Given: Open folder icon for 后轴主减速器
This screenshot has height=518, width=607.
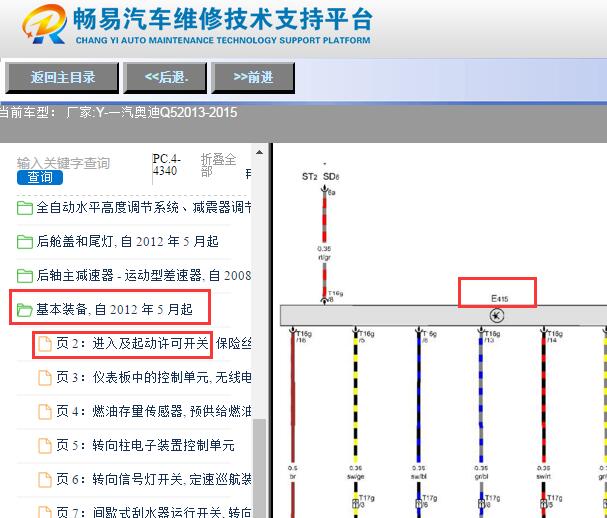Looking at the screenshot, I should (x=25, y=276).
